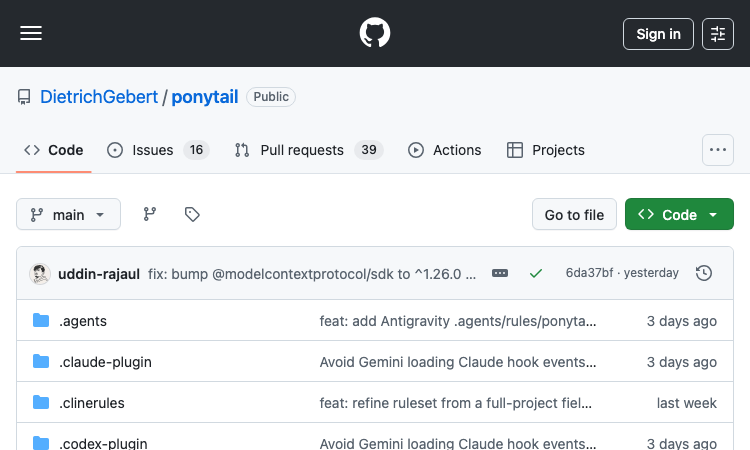Click the Public visibility badge

(271, 97)
